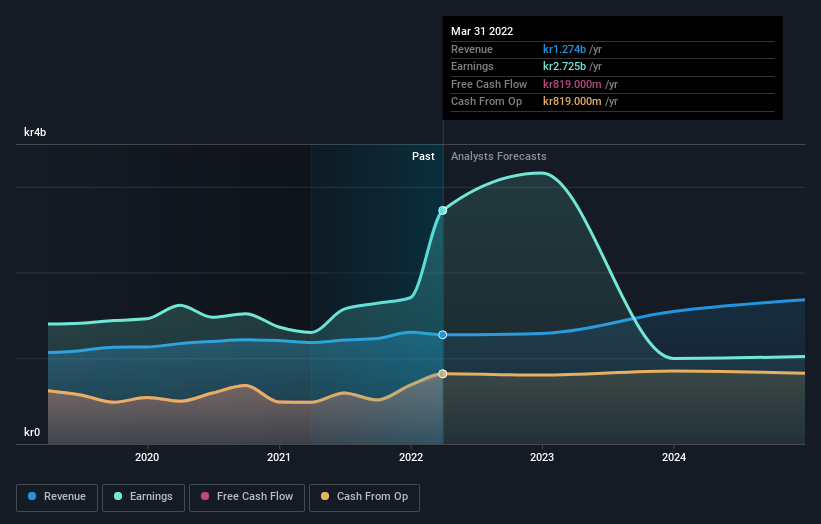
Task: Click the Revenue row label in tooltip
Action: point(472,49)
